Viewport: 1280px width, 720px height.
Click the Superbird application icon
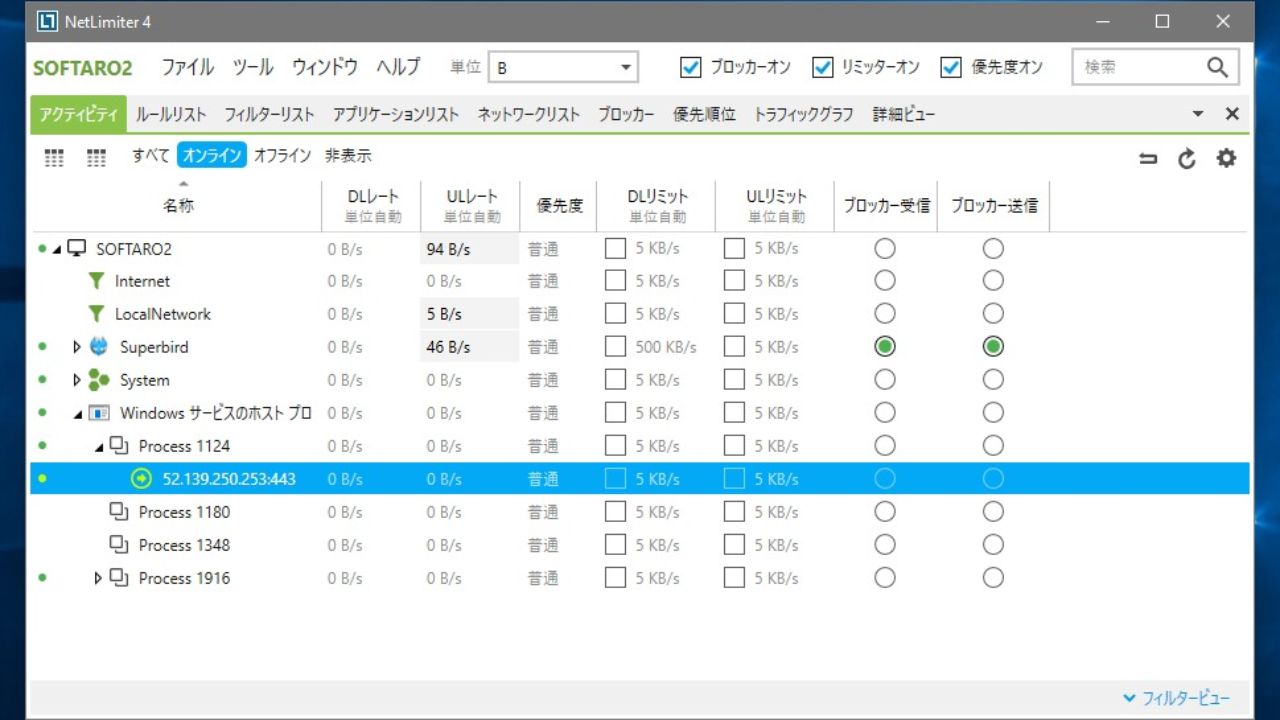coord(98,347)
